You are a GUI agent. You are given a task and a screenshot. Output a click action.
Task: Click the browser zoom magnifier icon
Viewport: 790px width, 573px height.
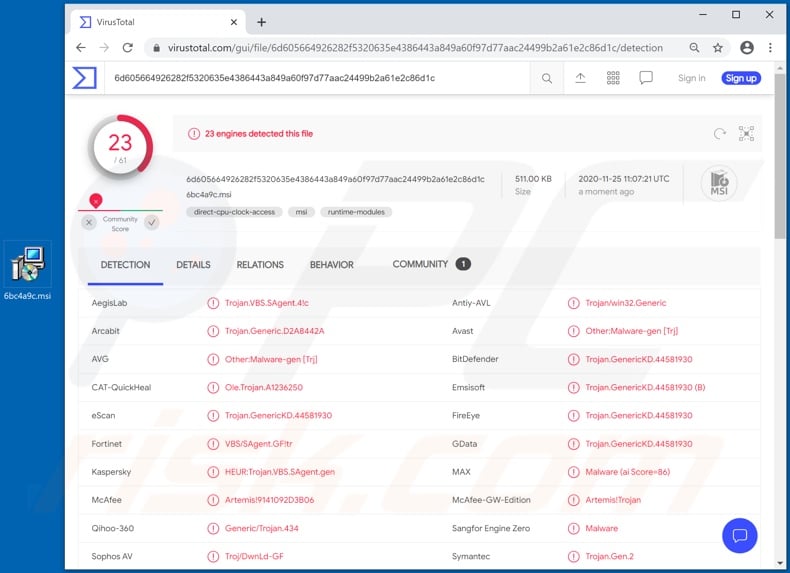pyautogui.click(x=694, y=47)
